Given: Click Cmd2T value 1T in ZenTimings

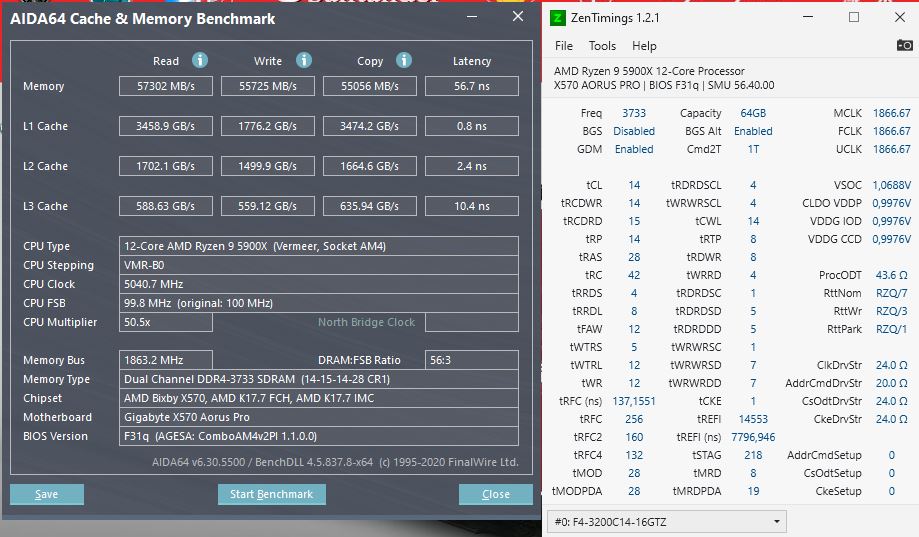Looking at the screenshot, I should [753, 149].
